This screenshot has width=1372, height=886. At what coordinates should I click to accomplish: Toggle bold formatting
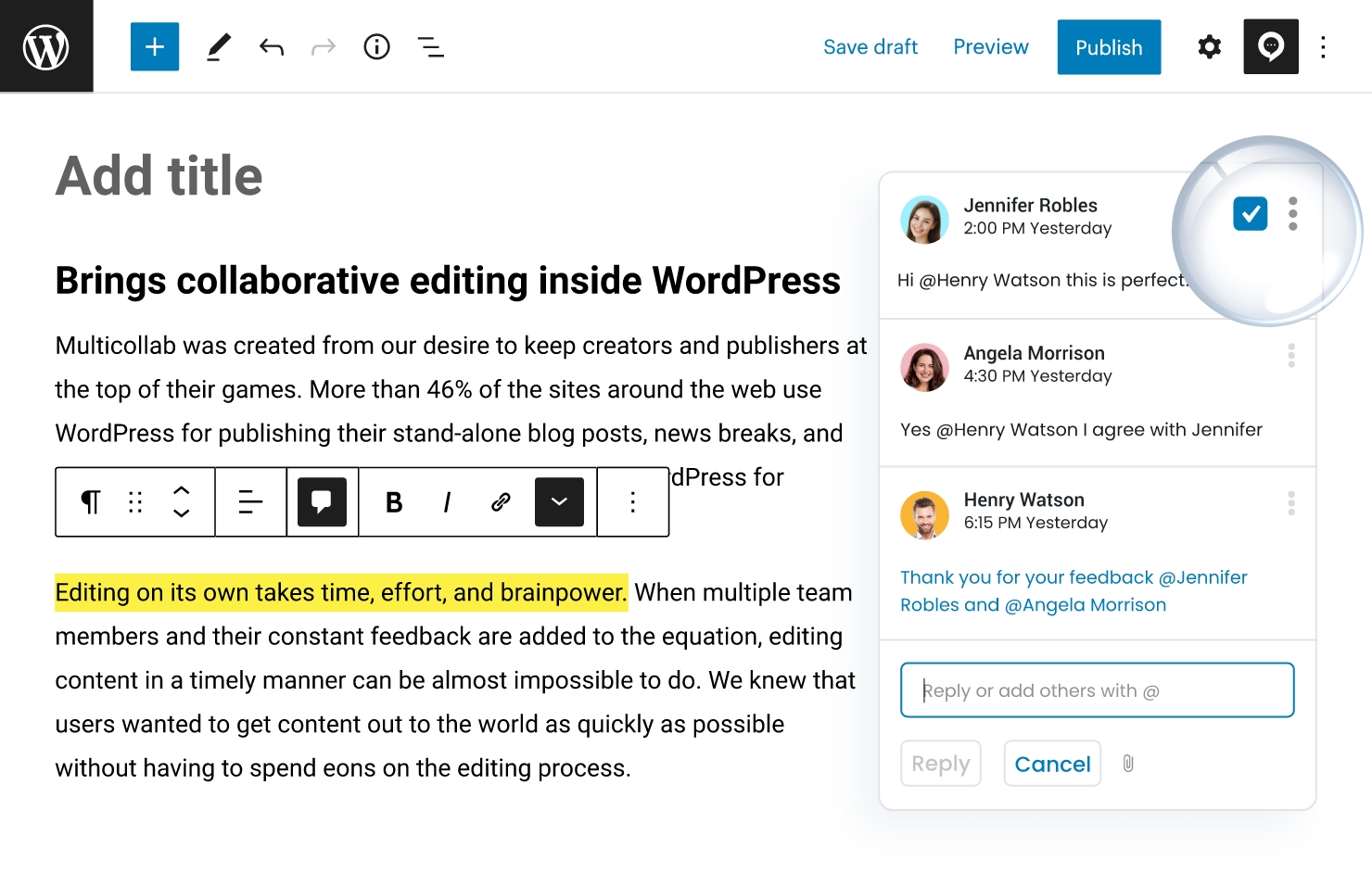click(394, 501)
